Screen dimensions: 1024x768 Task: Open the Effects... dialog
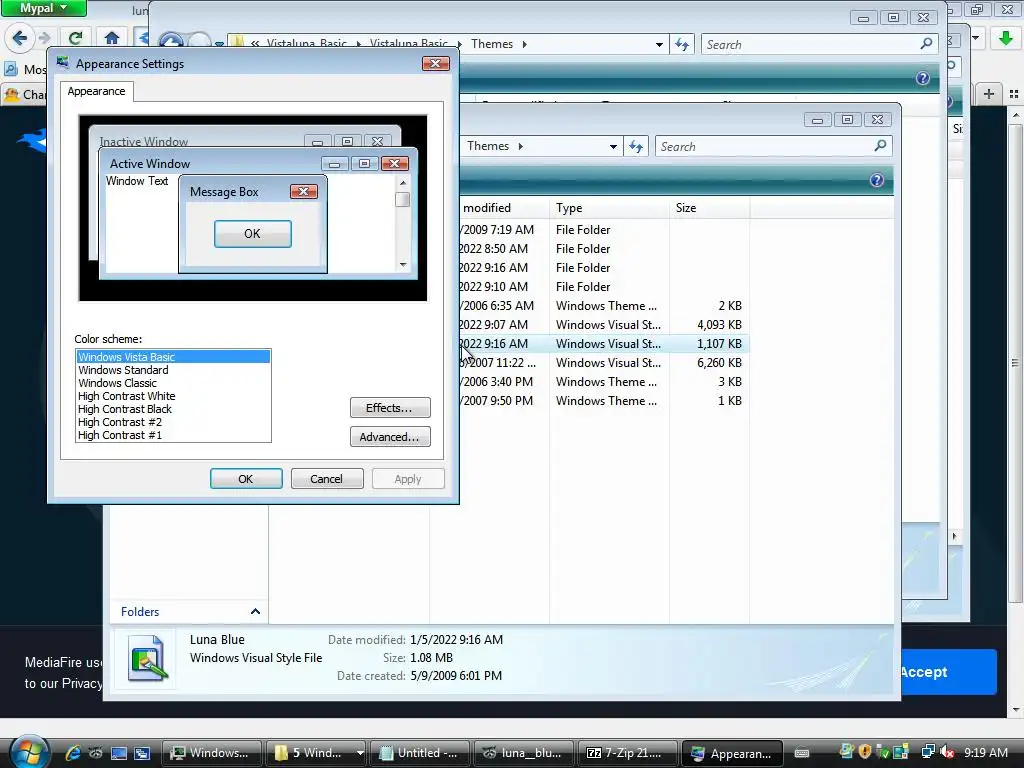(390, 408)
